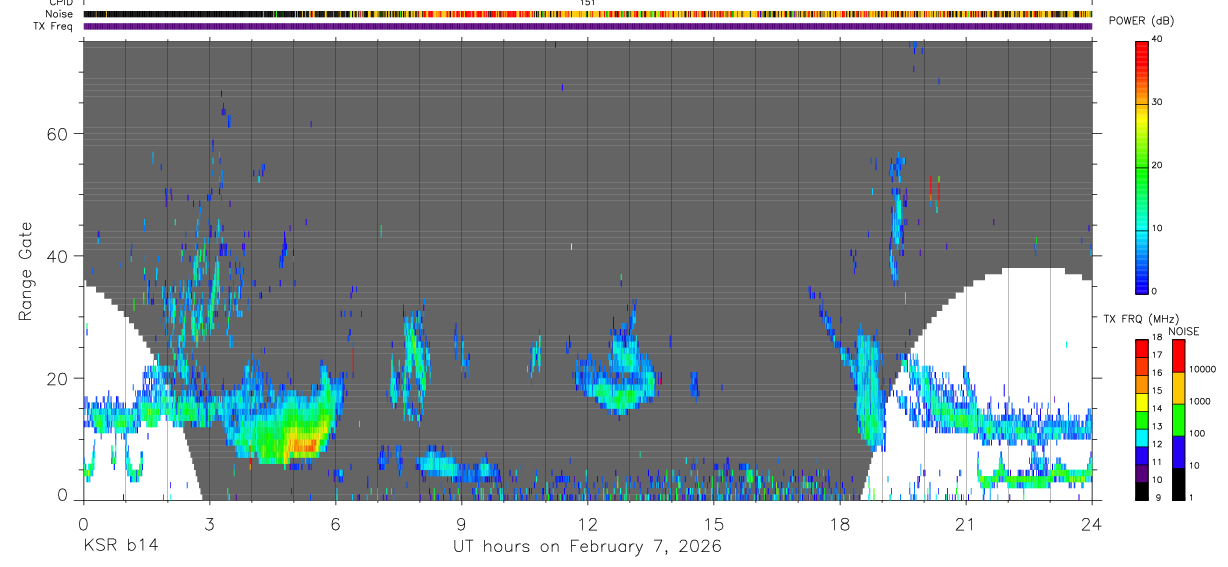The height and width of the screenshot is (567, 1228).
Task: Click the orange-red 16–17 MHz TX FRQ swatch
Action: point(1141,364)
